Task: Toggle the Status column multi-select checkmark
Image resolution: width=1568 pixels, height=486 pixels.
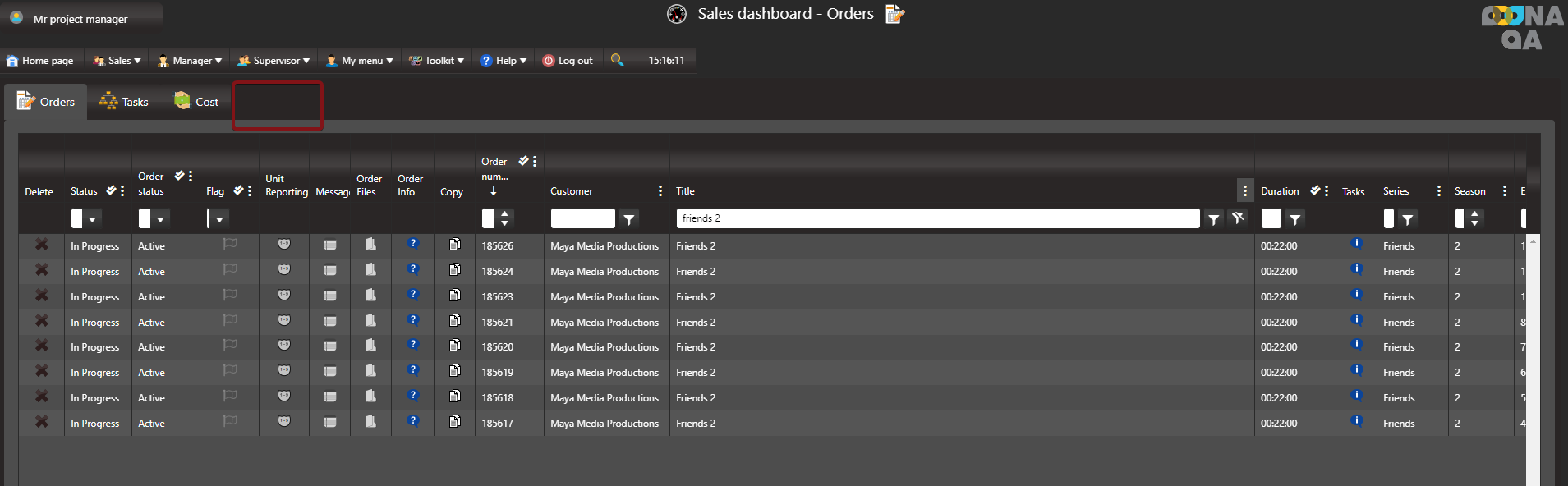Action: click(x=111, y=190)
